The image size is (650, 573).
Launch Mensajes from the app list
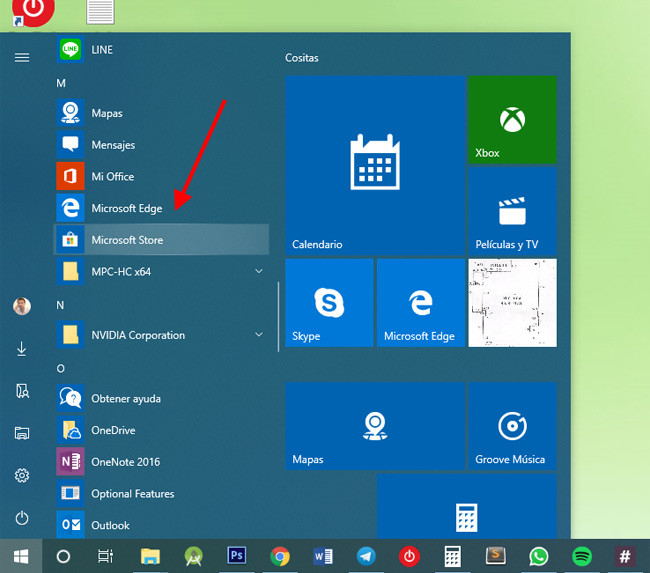coord(162,145)
